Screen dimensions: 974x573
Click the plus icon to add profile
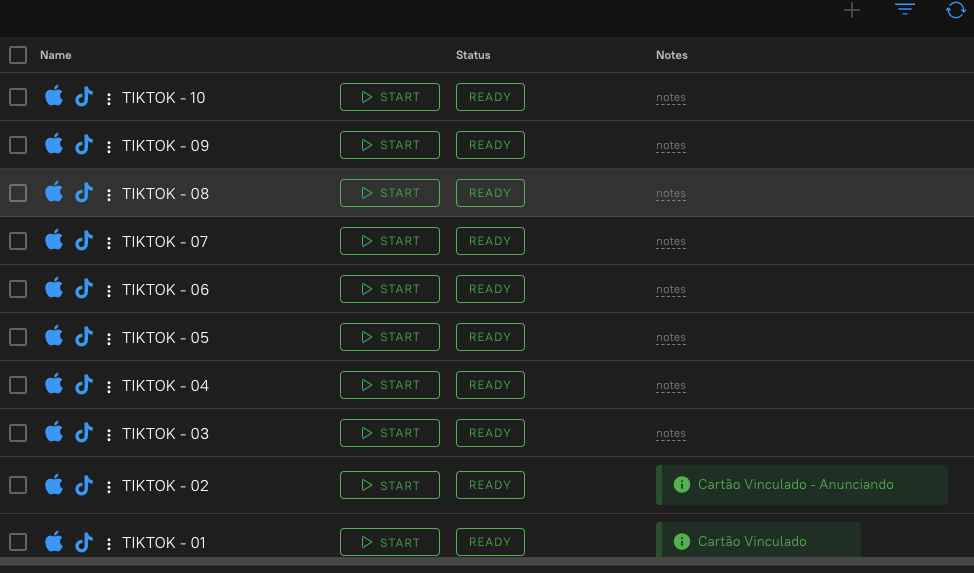pos(852,10)
